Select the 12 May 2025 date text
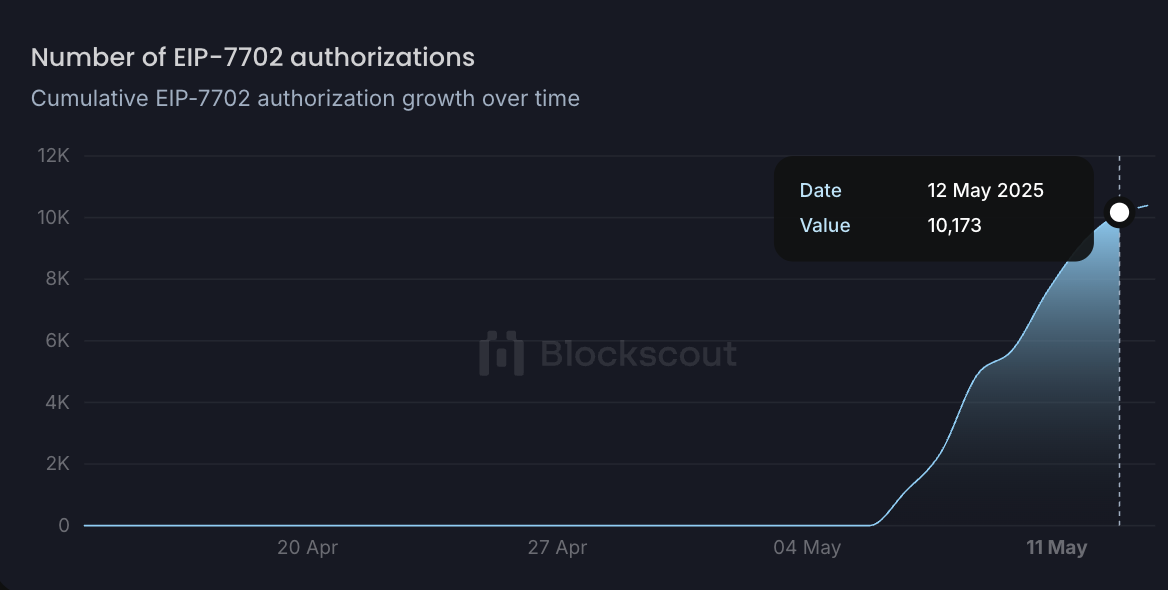 click(x=984, y=190)
